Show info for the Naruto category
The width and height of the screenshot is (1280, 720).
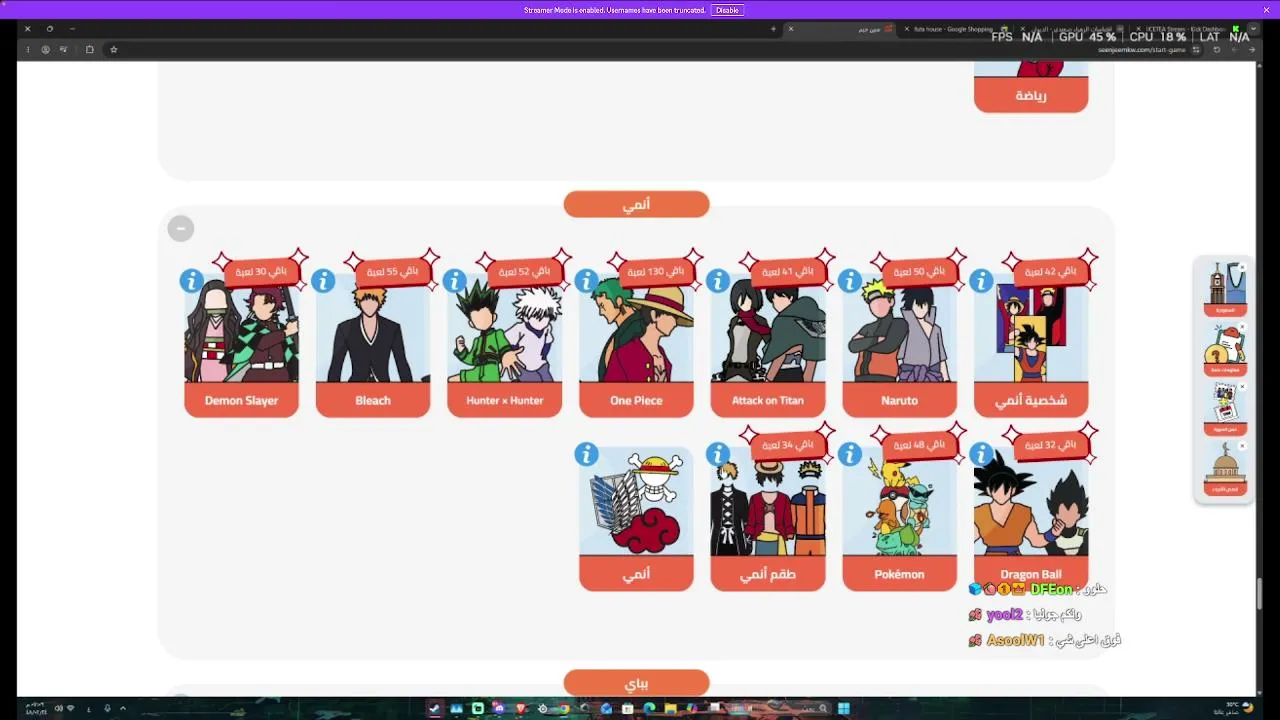(x=849, y=281)
